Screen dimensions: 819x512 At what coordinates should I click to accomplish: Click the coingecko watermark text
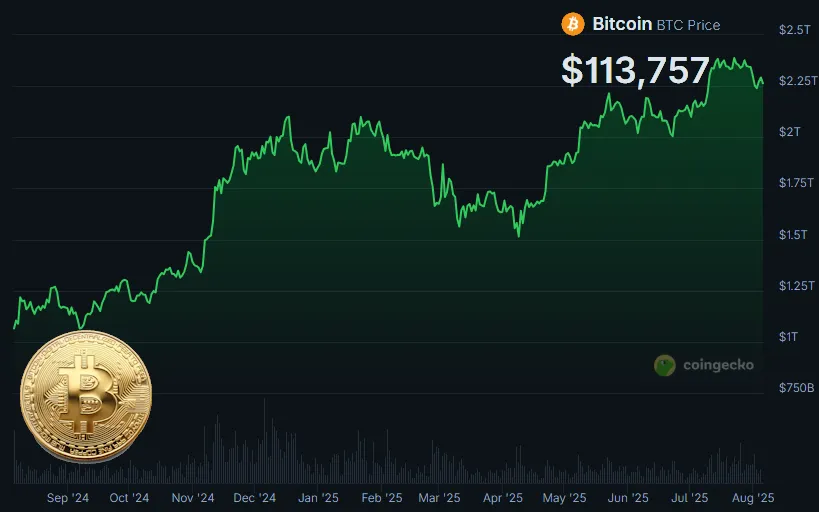(x=718, y=365)
